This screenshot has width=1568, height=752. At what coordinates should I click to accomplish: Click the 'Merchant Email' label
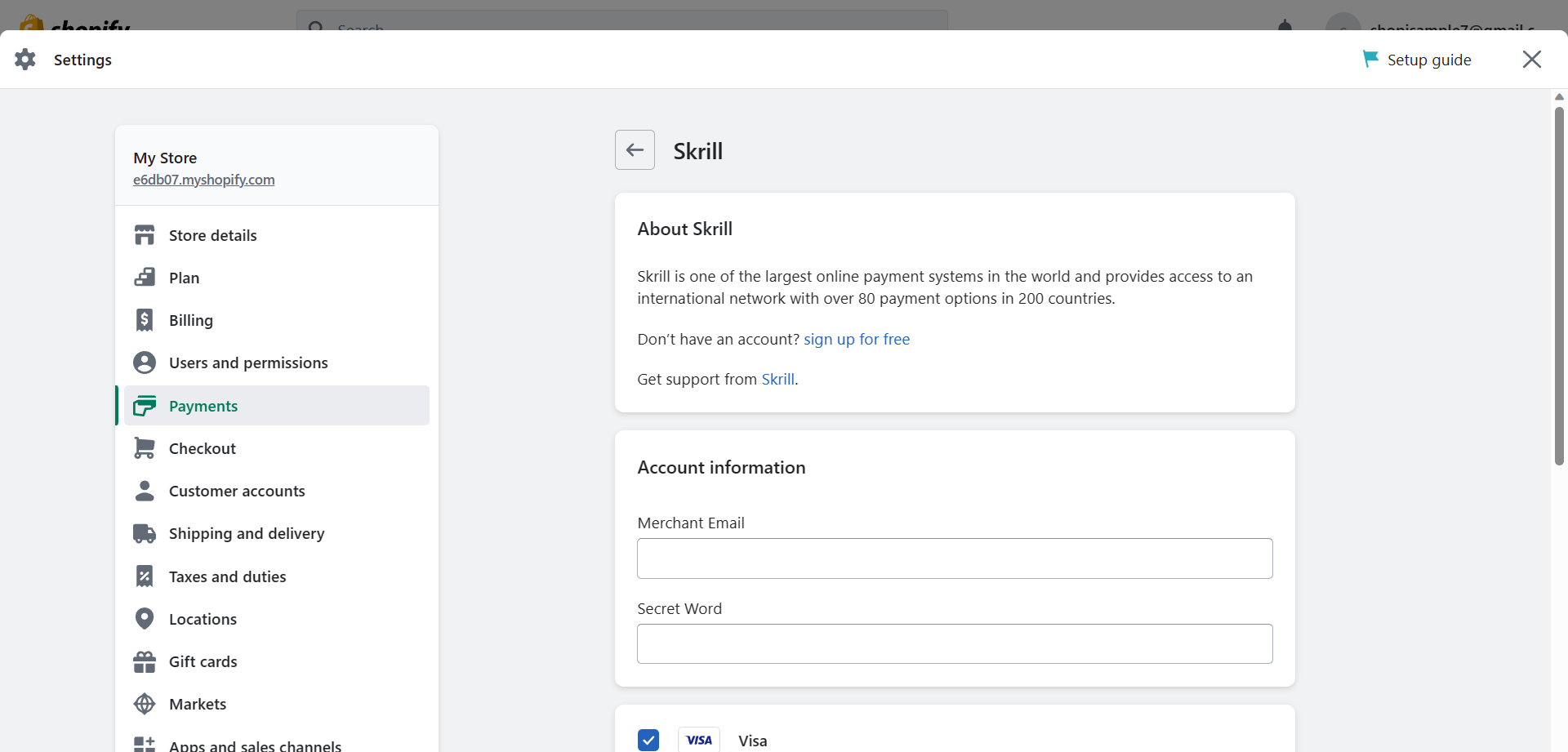[691, 523]
